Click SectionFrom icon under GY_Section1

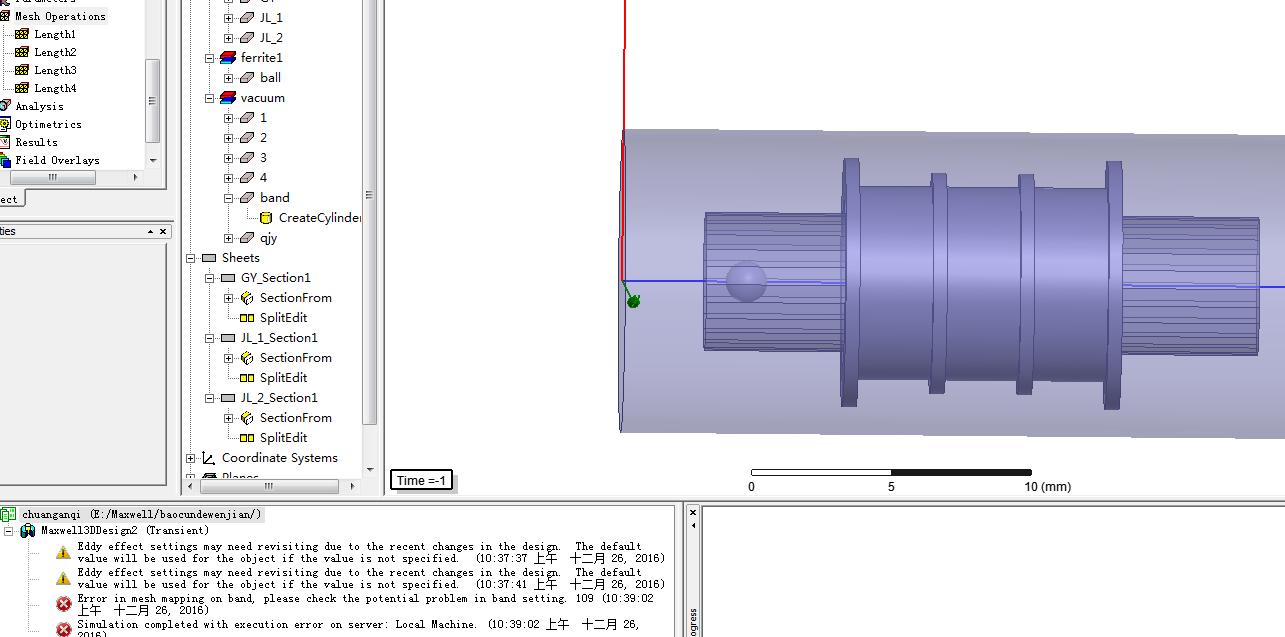[x=247, y=298]
